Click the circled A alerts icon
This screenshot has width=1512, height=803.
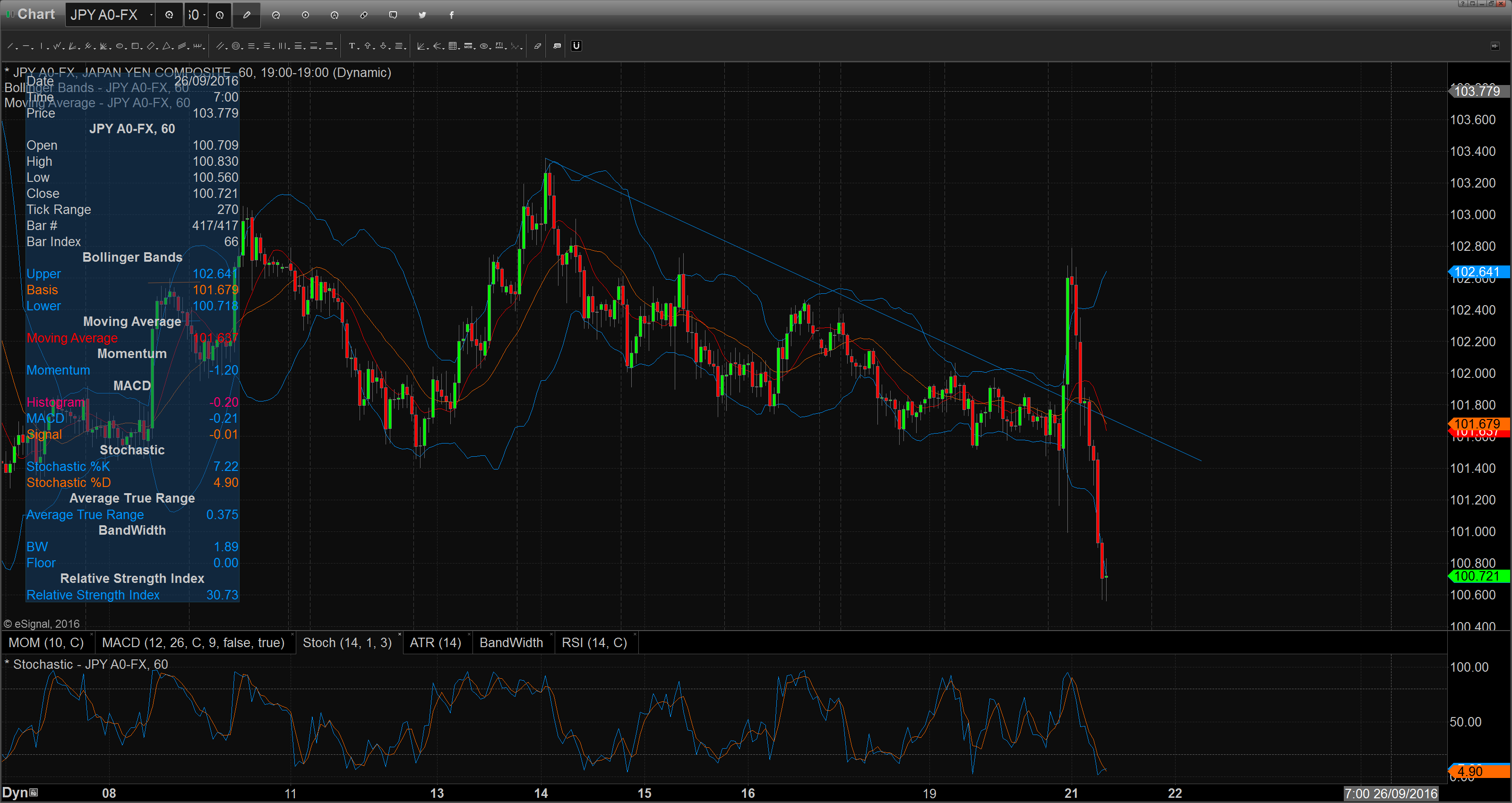tap(335, 15)
